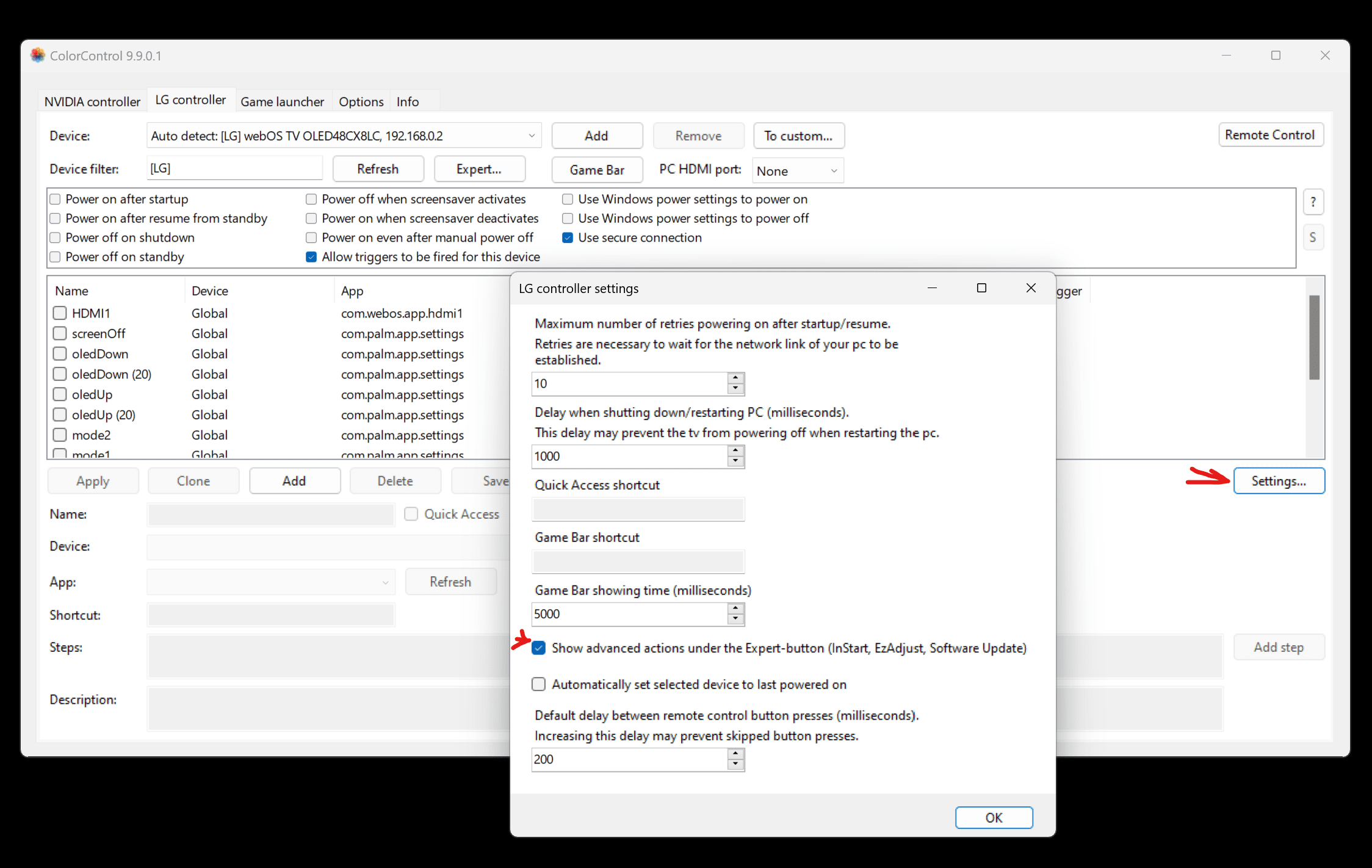Image resolution: width=1372 pixels, height=868 pixels.
Task: Select the oledUp (20) preset row name
Action: coord(104,415)
